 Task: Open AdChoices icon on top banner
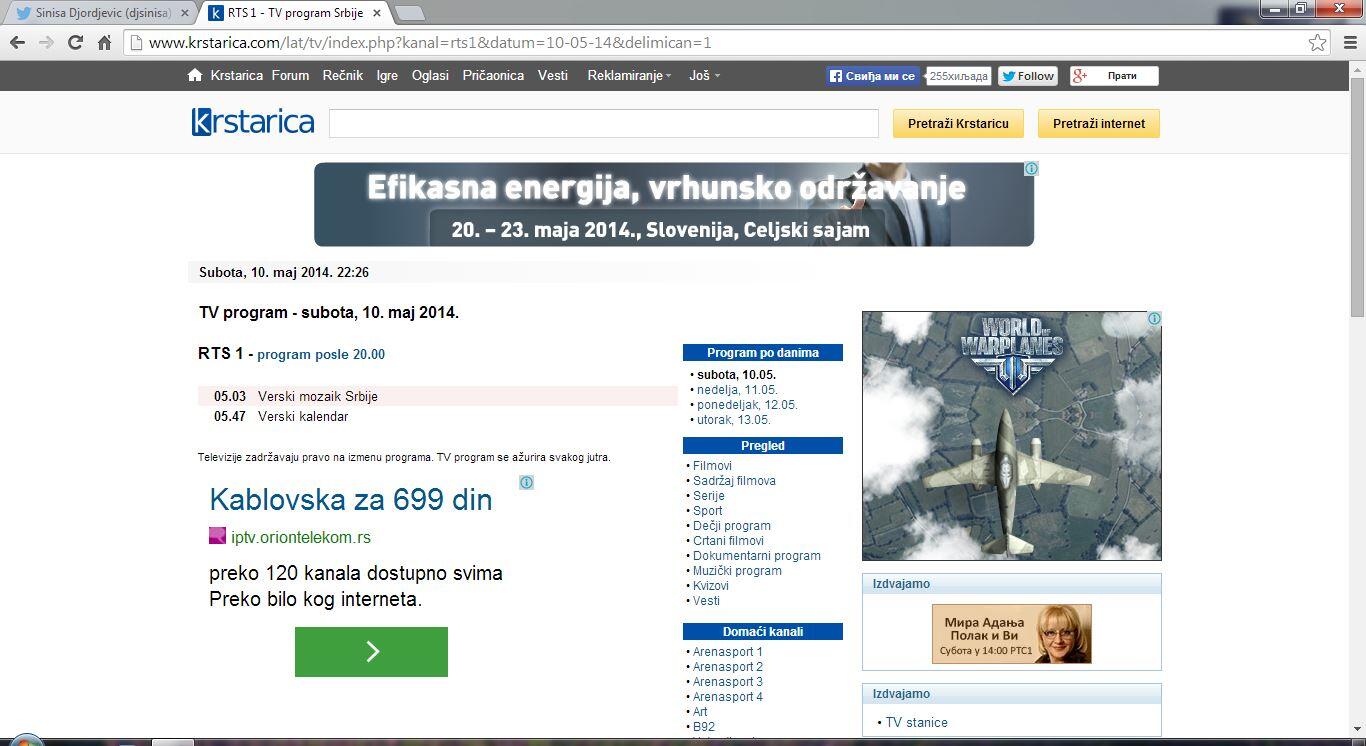(x=1031, y=169)
